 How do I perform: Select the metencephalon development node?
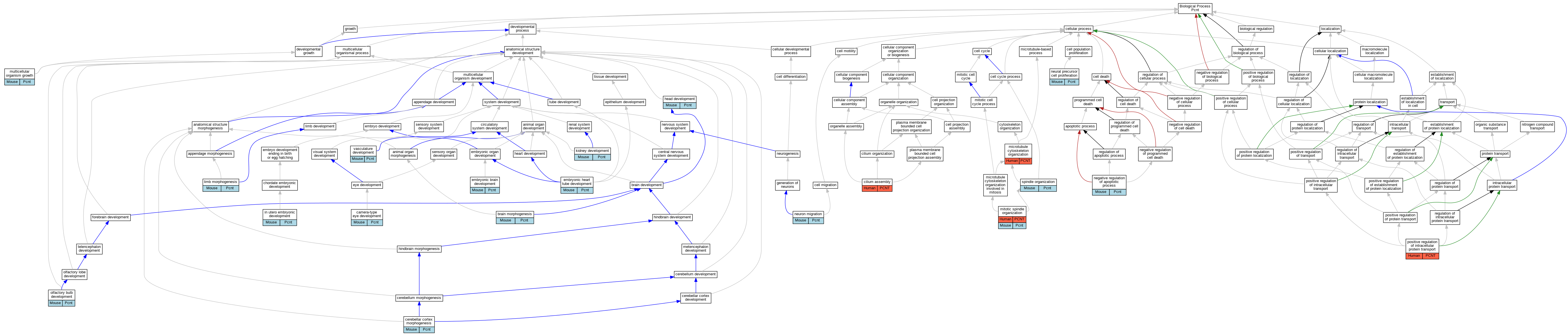(696, 249)
